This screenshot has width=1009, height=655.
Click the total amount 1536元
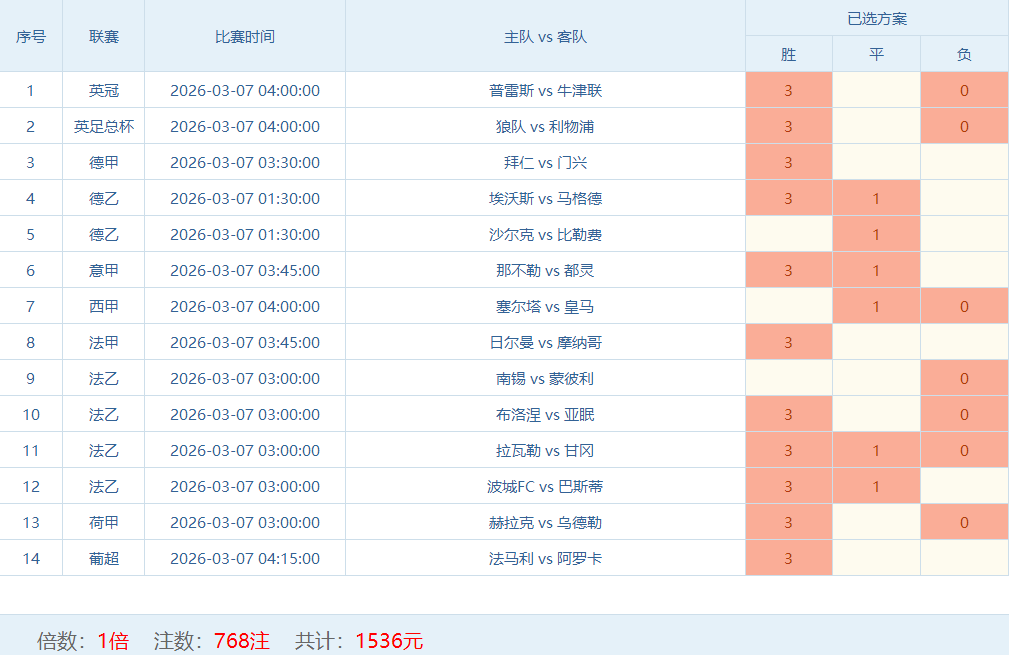tap(389, 641)
